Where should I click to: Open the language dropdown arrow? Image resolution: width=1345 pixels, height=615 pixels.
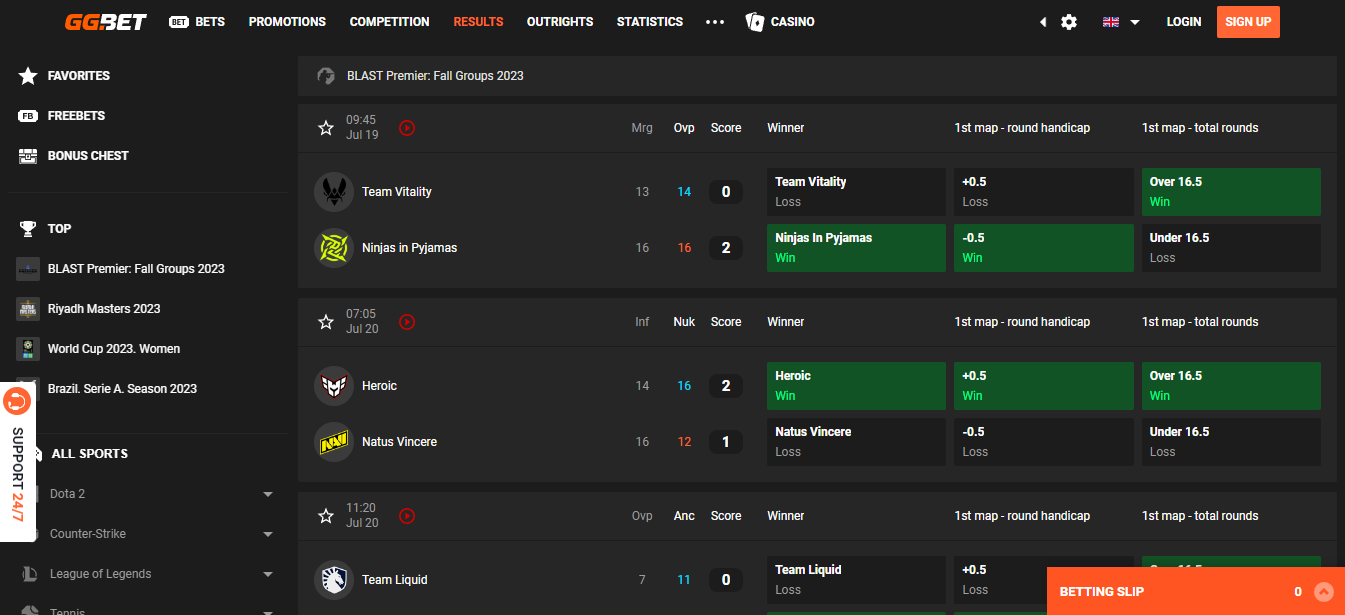1135,22
